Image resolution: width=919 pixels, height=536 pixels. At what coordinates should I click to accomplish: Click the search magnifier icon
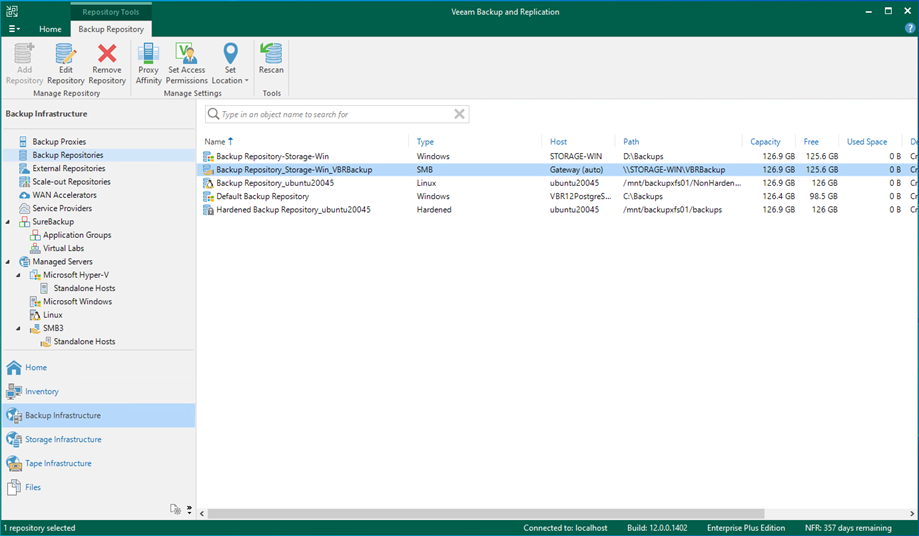tap(213, 114)
